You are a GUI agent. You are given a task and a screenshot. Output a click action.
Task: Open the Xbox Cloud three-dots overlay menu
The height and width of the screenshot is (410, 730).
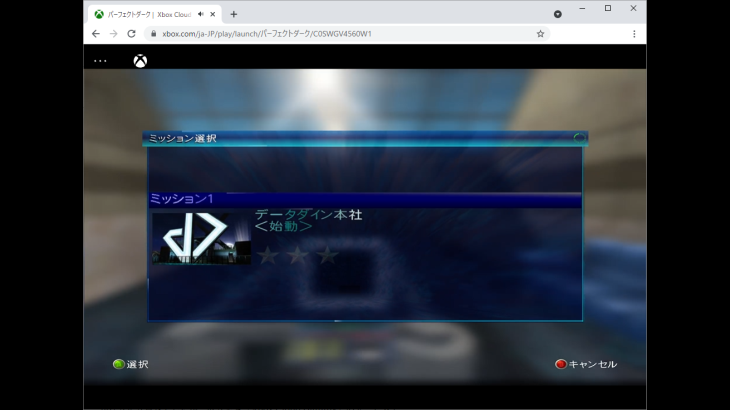[x=100, y=61]
